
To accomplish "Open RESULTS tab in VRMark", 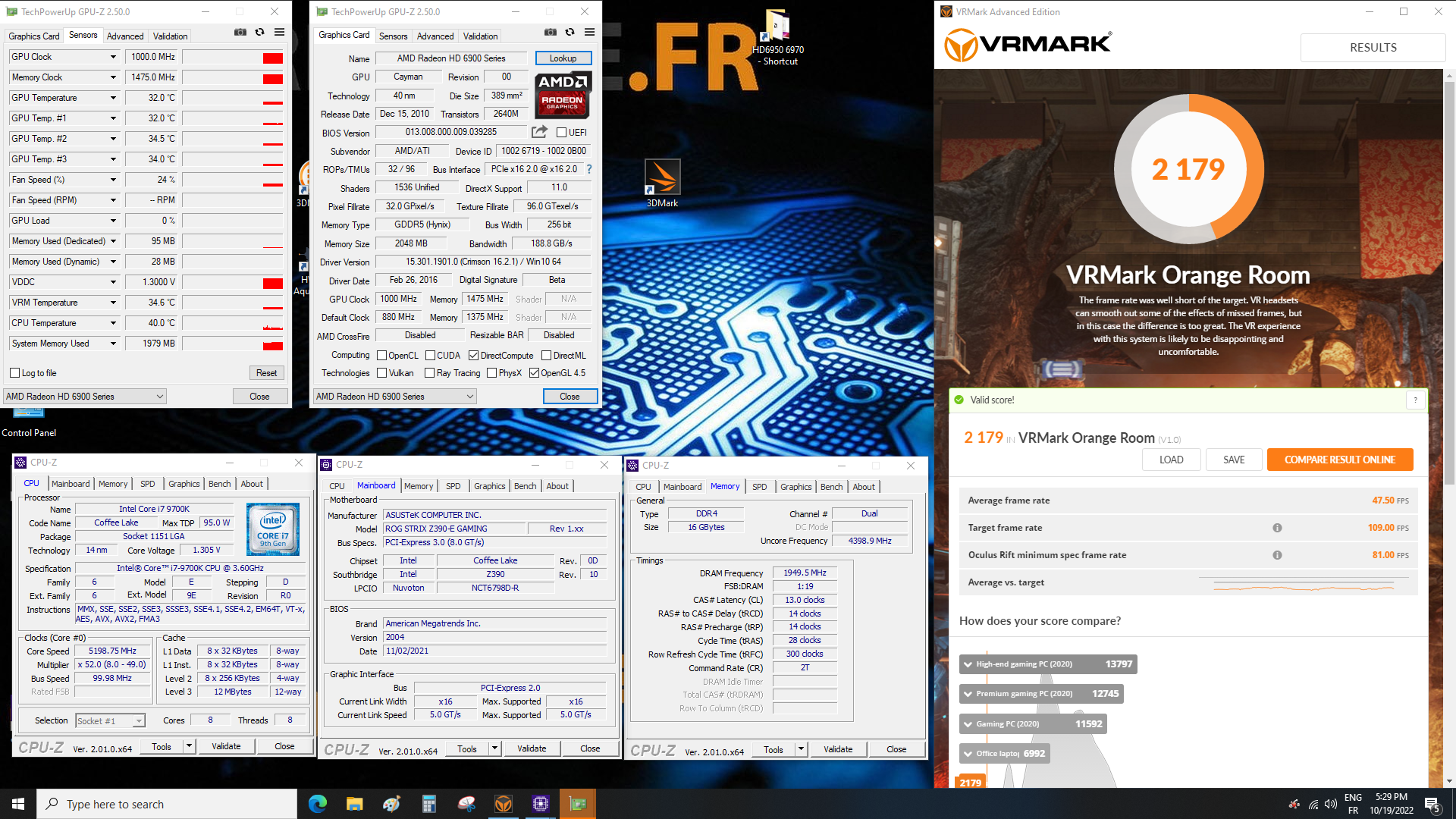I will pos(1373,47).
